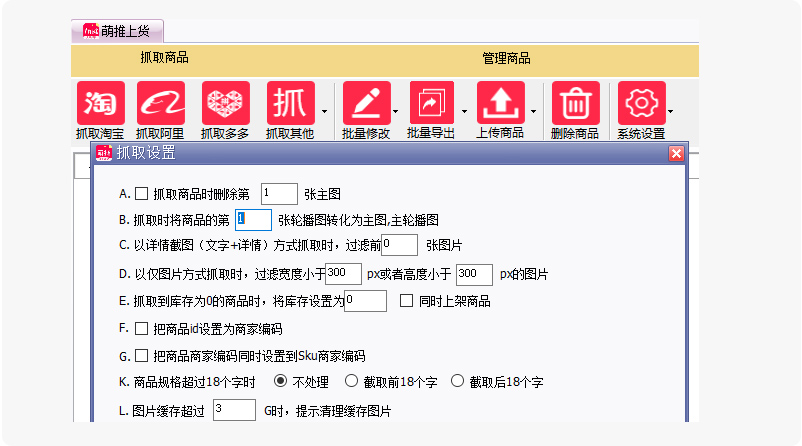Close the 抓取设置 dialog

pos(676,153)
